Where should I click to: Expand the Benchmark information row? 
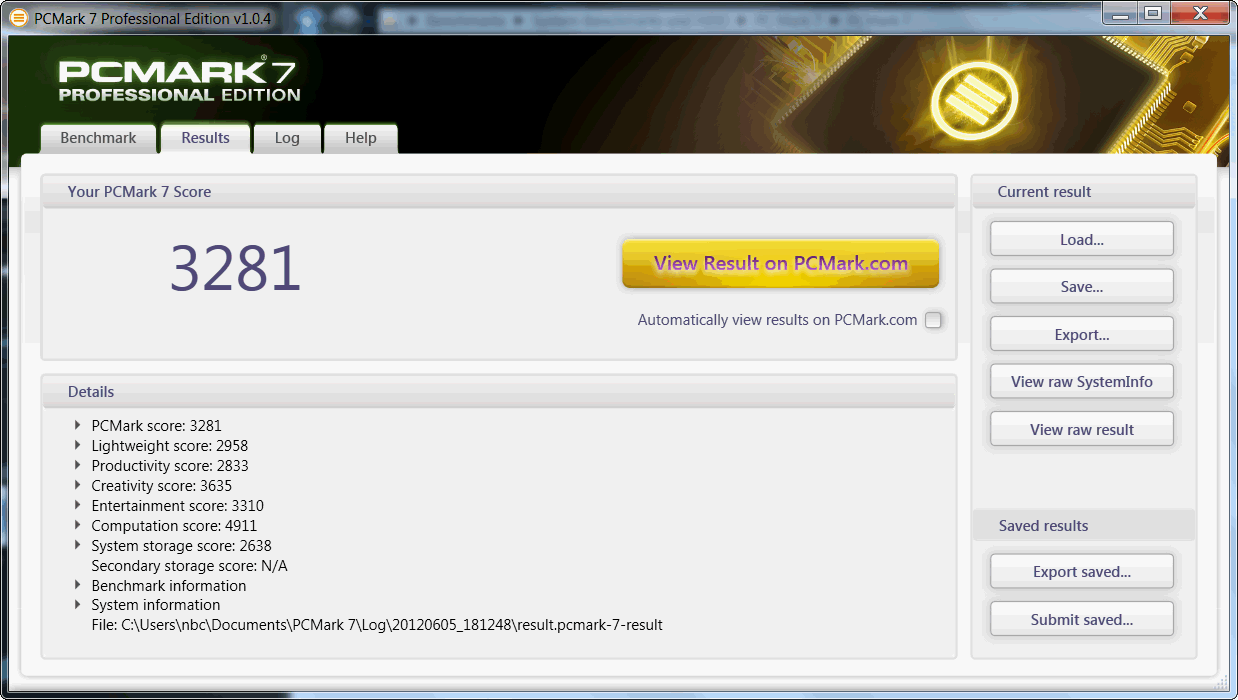[78, 585]
